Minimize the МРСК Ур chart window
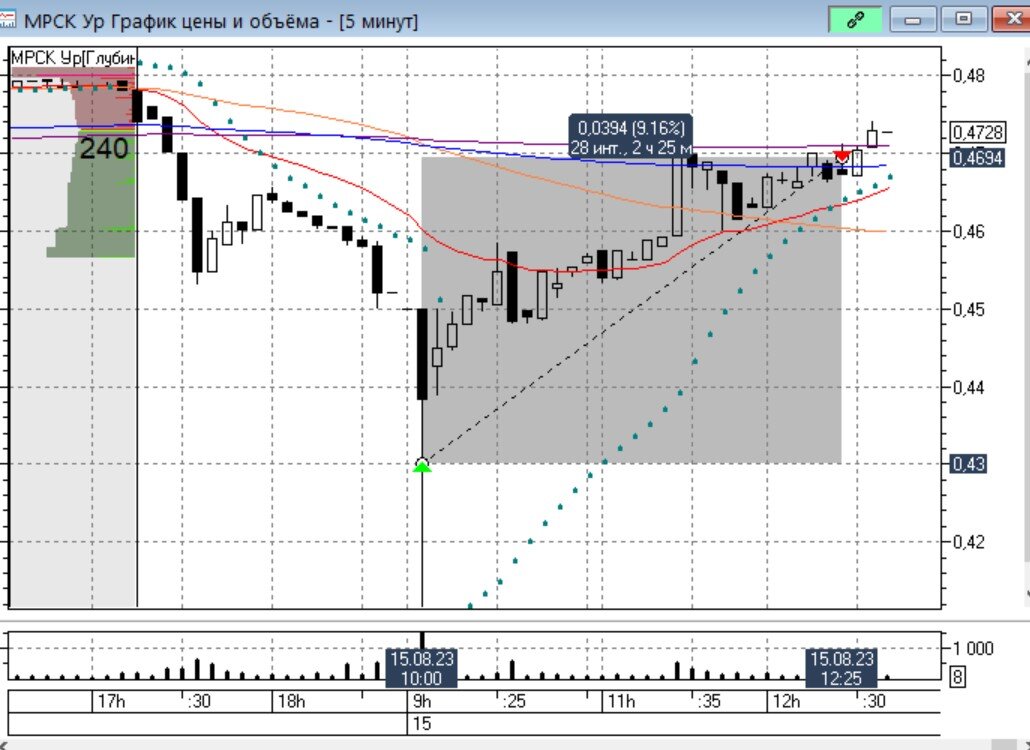 912,20
